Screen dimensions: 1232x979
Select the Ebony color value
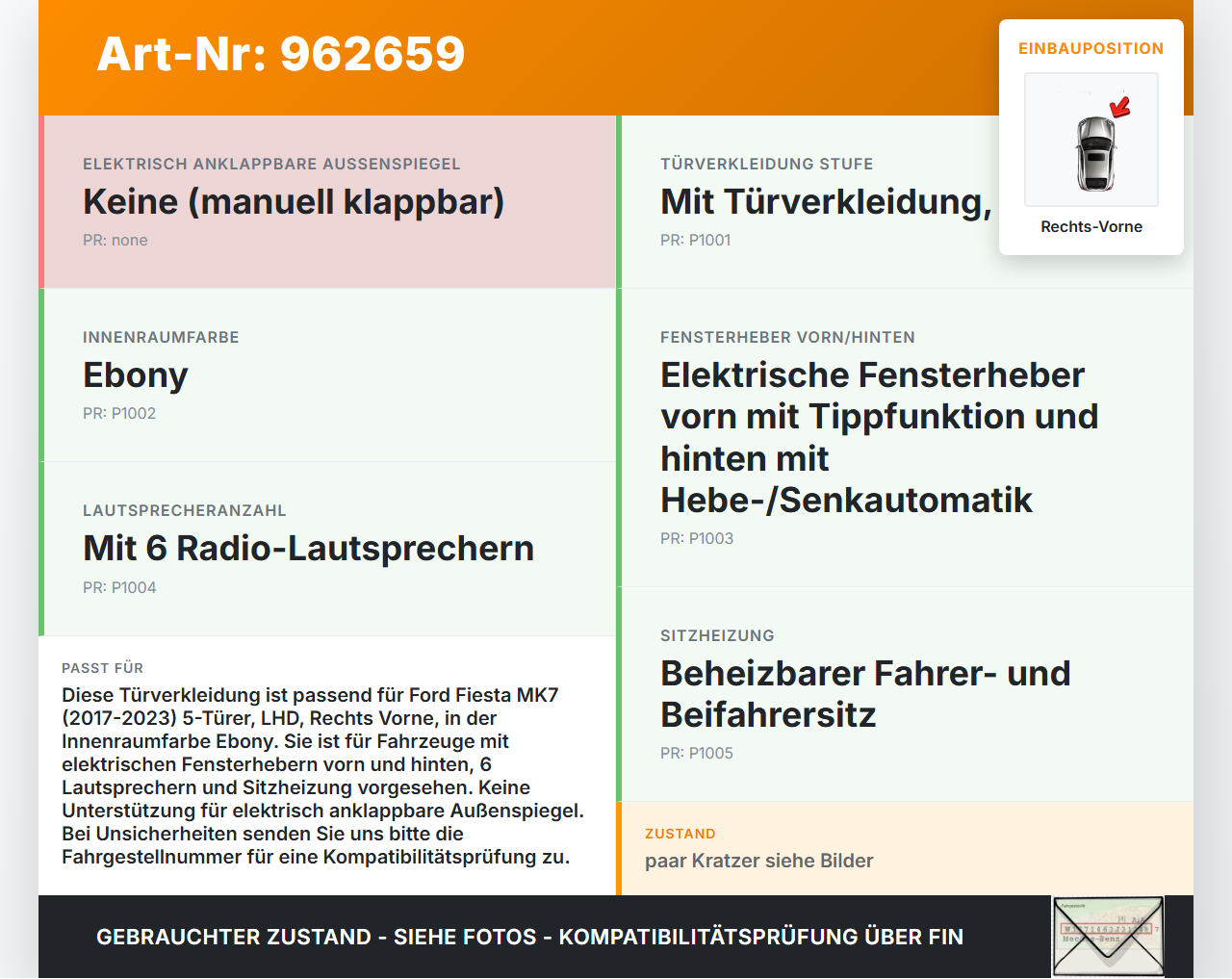[135, 375]
